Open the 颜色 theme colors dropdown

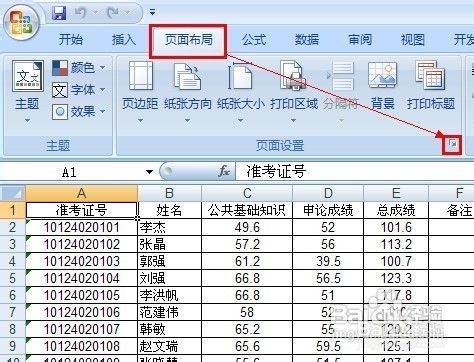click(79, 68)
